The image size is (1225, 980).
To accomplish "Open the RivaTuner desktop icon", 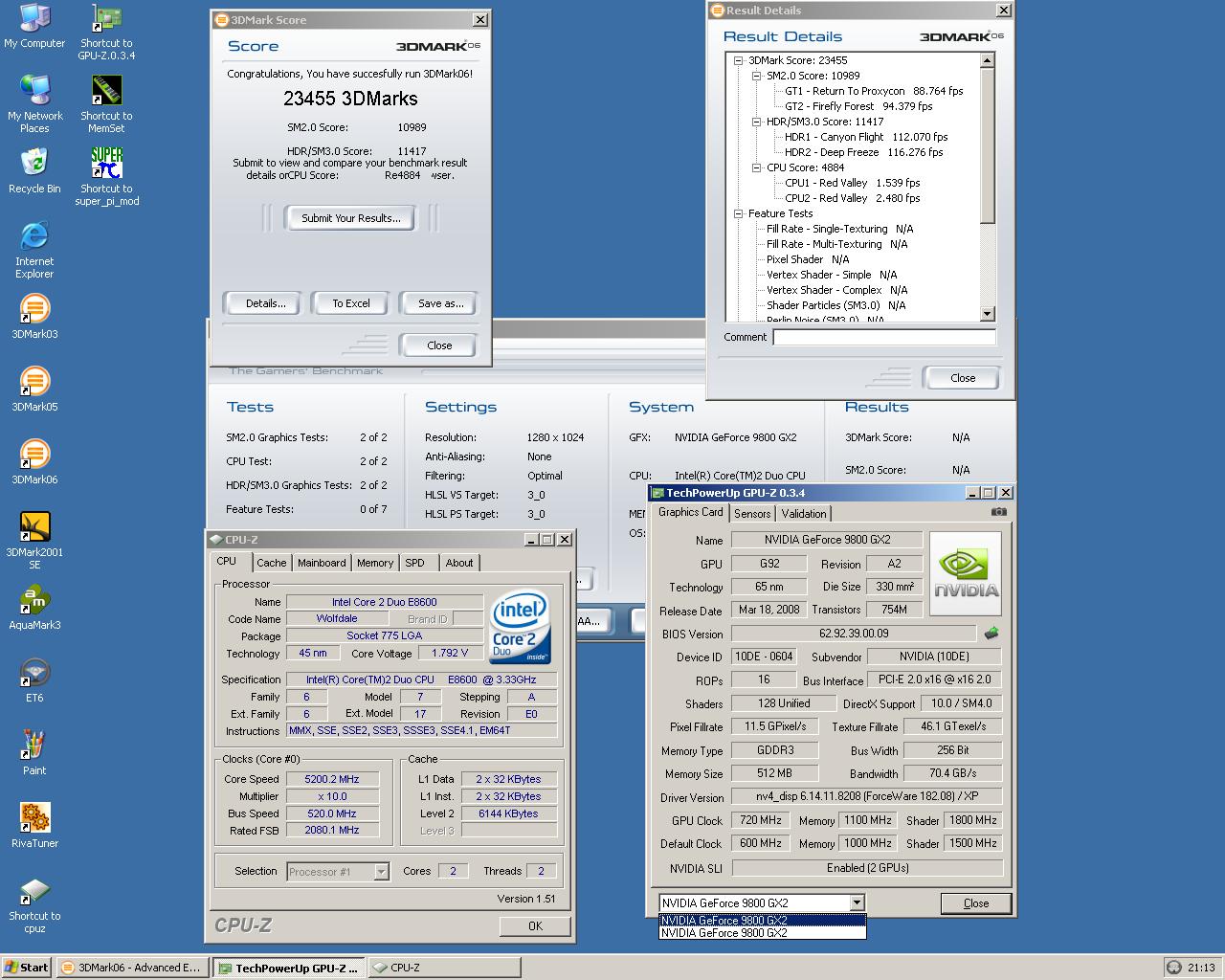I will [x=34, y=826].
